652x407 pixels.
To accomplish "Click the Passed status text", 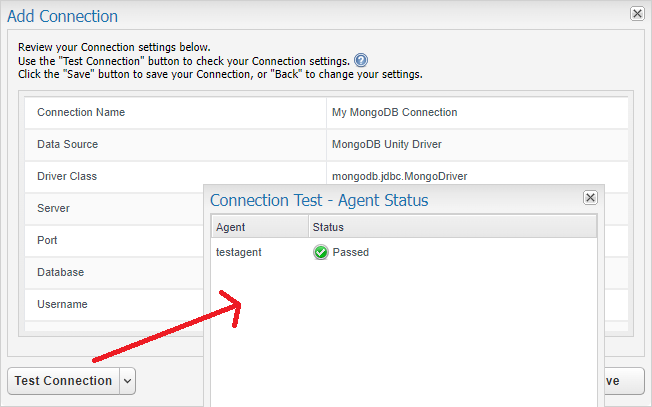I will point(351,252).
